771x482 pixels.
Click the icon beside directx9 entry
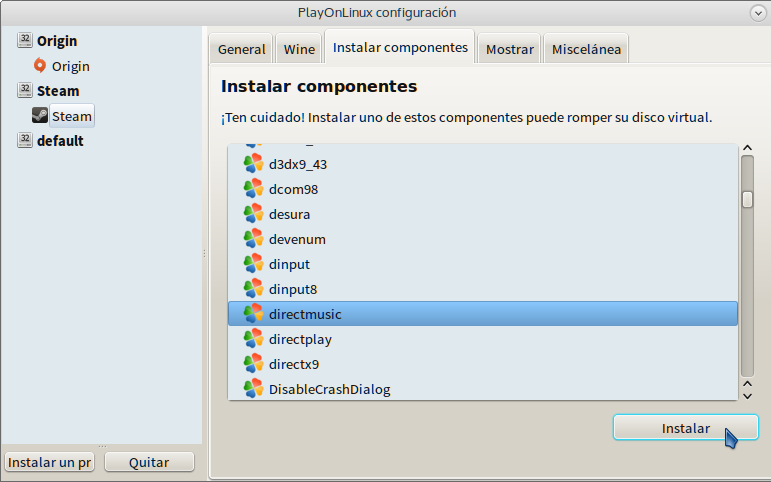coord(254,364)
